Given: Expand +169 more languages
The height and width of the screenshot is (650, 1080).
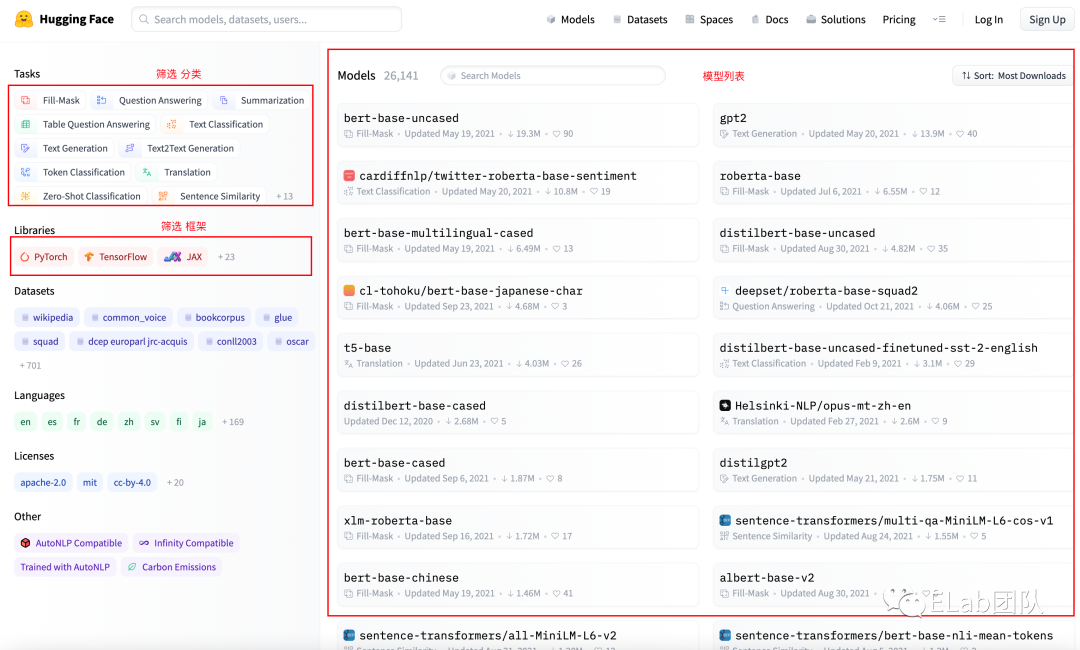Looking at the screenshot, I should [x=233, y=422].
